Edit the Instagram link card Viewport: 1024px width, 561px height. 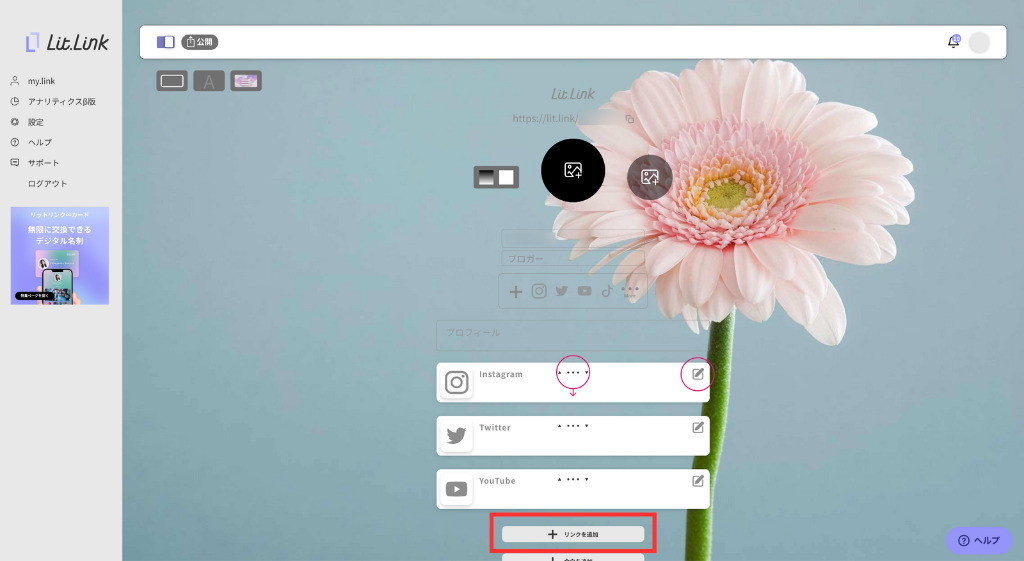click(x=697, y=374)
